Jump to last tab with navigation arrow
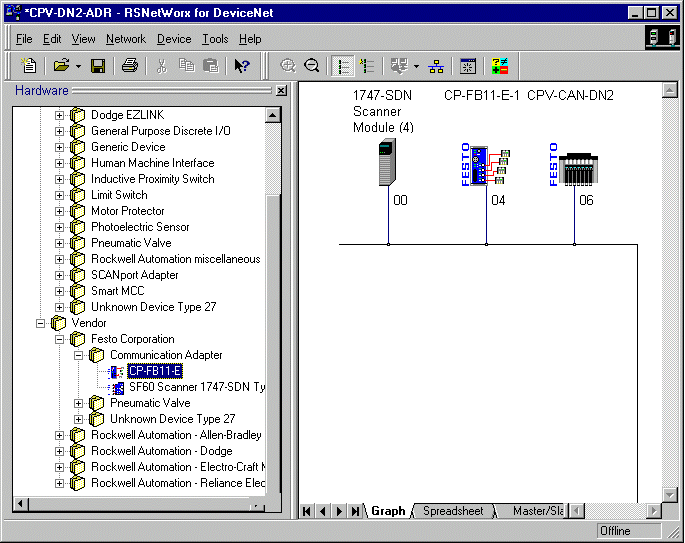 pyautogui.click(x=355, y=511)
